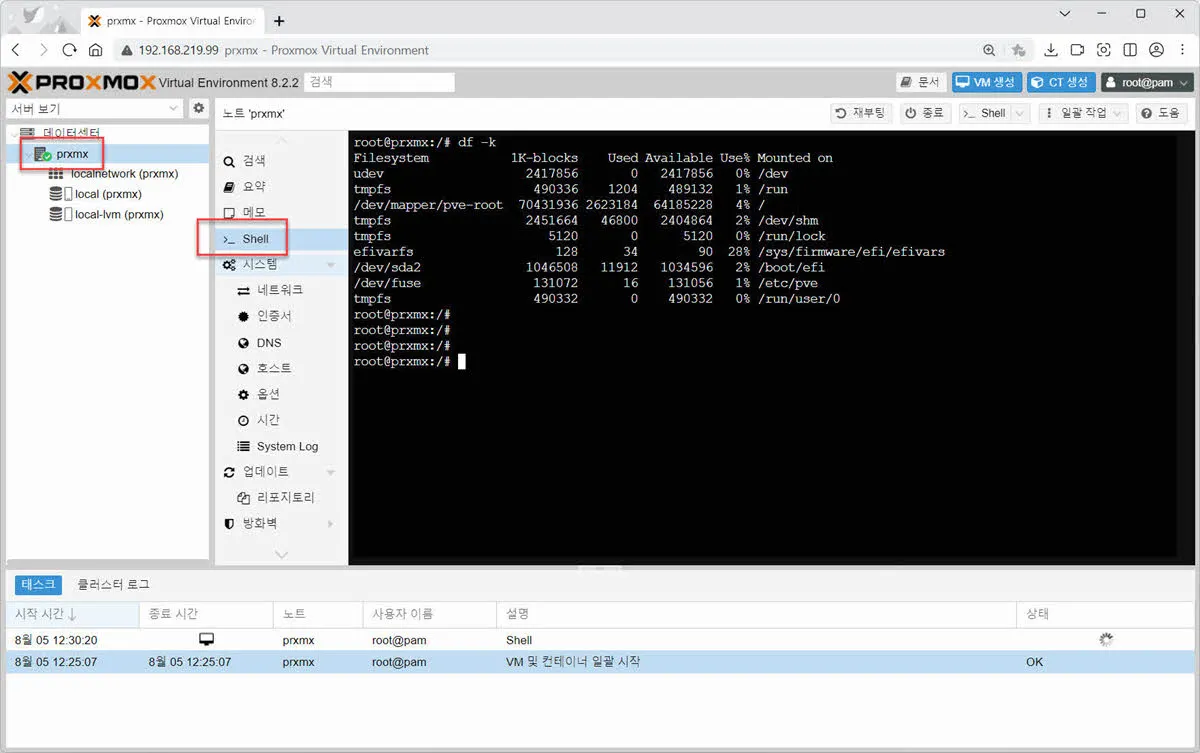Open the DNS settings page
1200x753 pixels.
tap(269, 343)
